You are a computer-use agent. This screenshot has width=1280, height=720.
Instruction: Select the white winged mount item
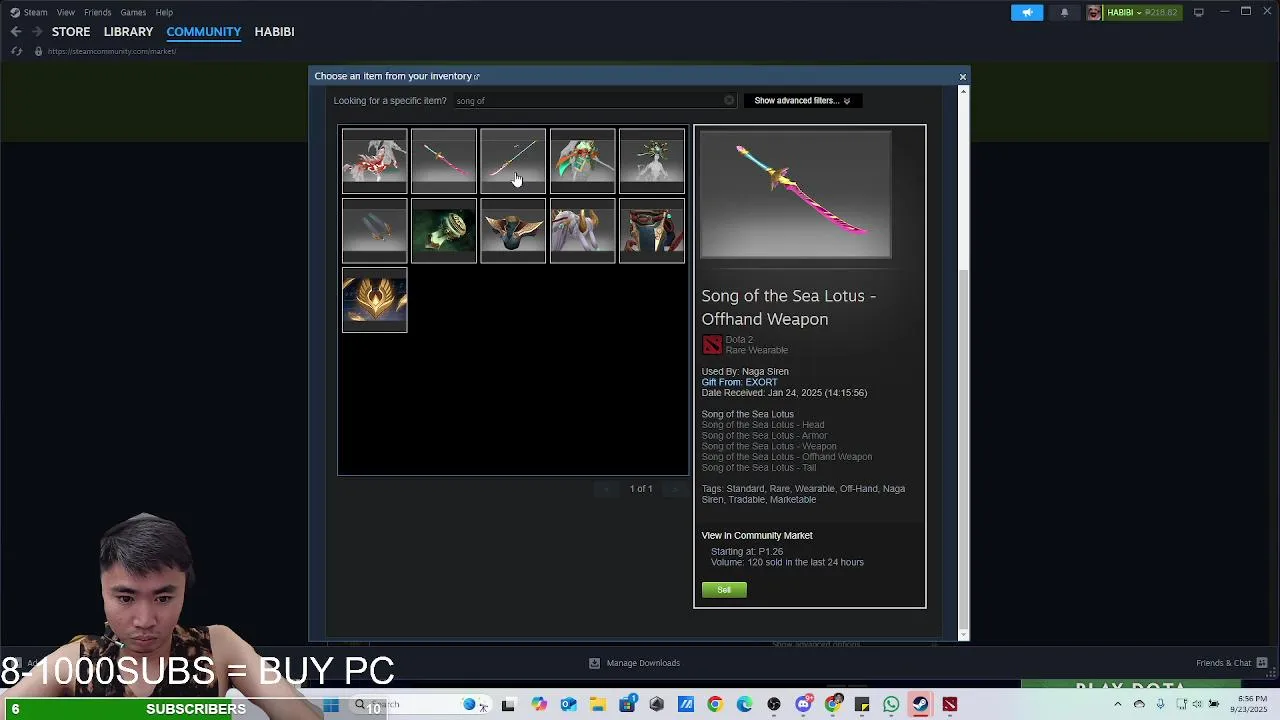pyautogui.click(x=583, y=230)
